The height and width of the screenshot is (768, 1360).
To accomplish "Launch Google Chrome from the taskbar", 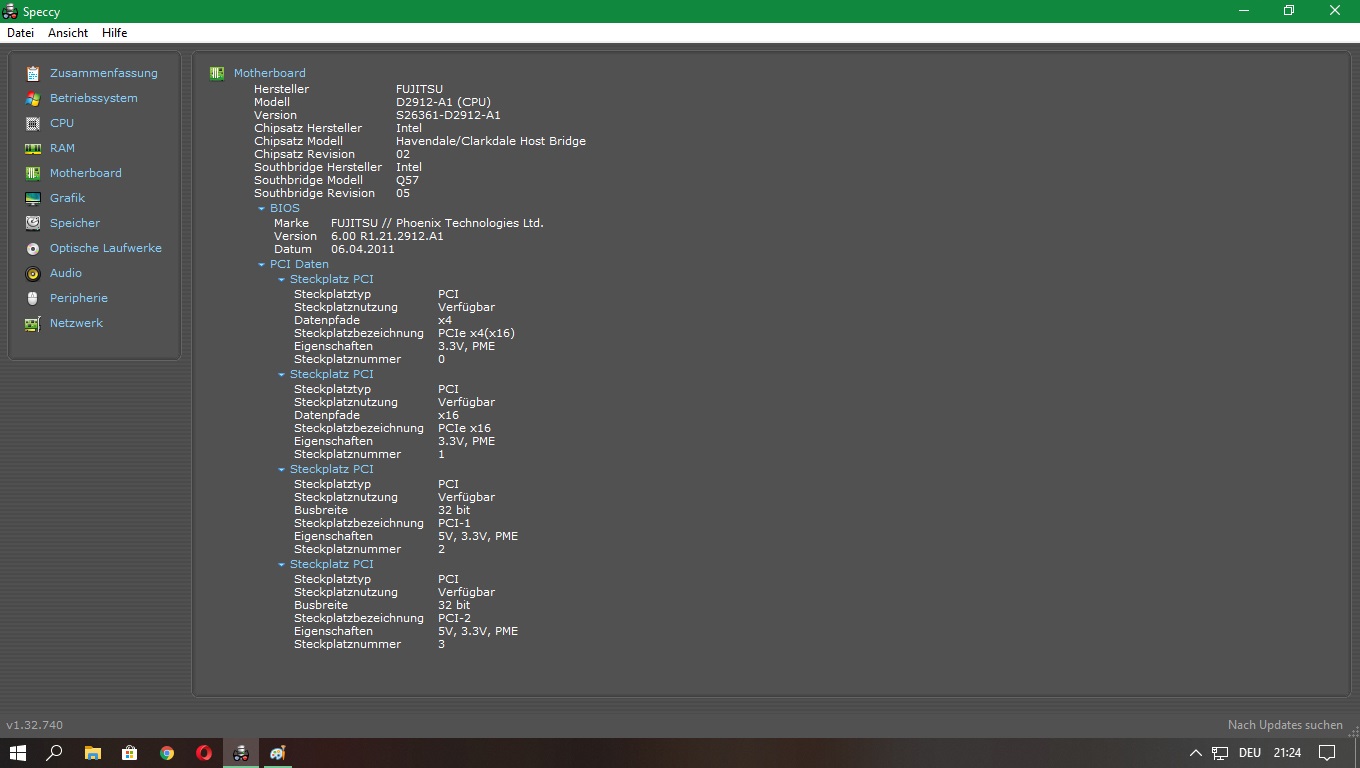I will (167, 753).
